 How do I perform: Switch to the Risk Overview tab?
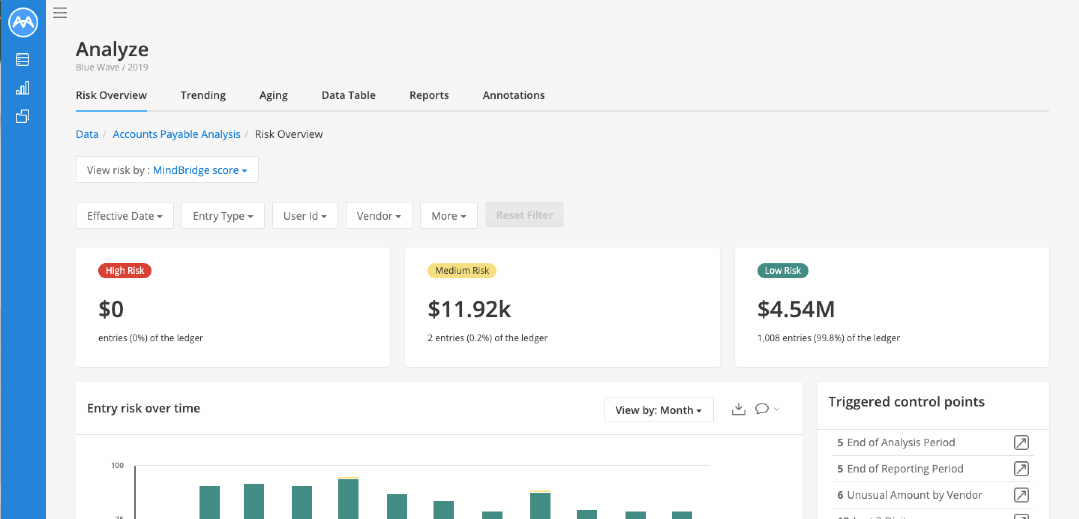coord(111,96)
